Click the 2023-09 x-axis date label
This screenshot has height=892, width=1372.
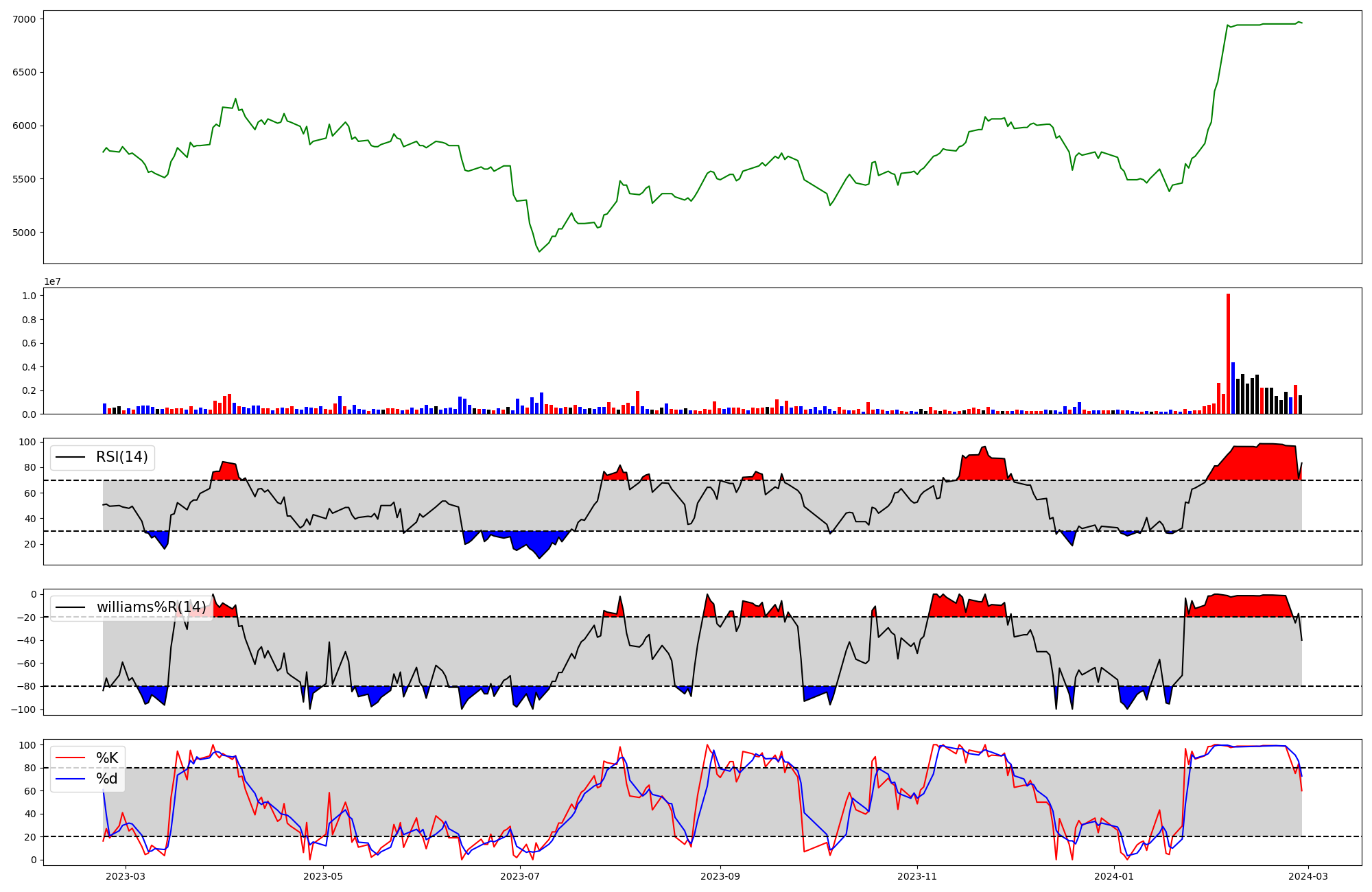tap(720, 876)
